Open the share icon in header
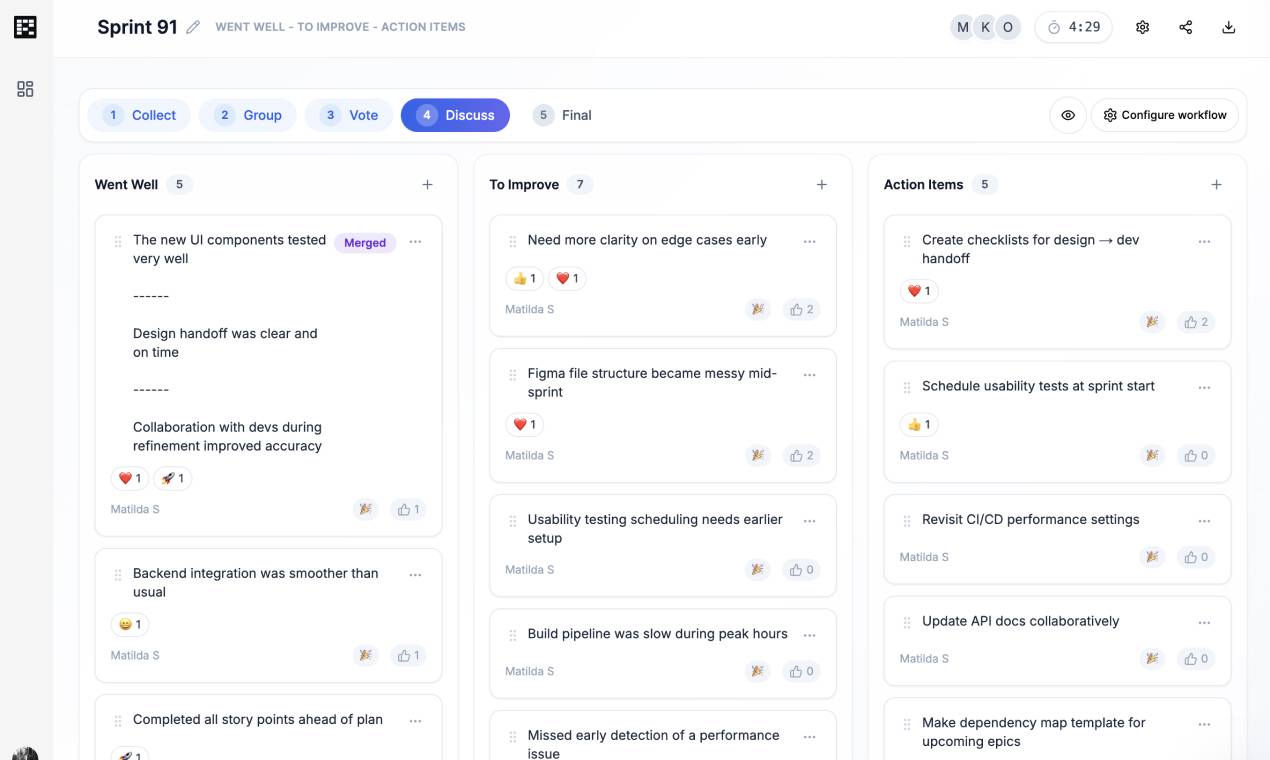The width and height of the screenshot is (1270, 760). (1186, 28)
